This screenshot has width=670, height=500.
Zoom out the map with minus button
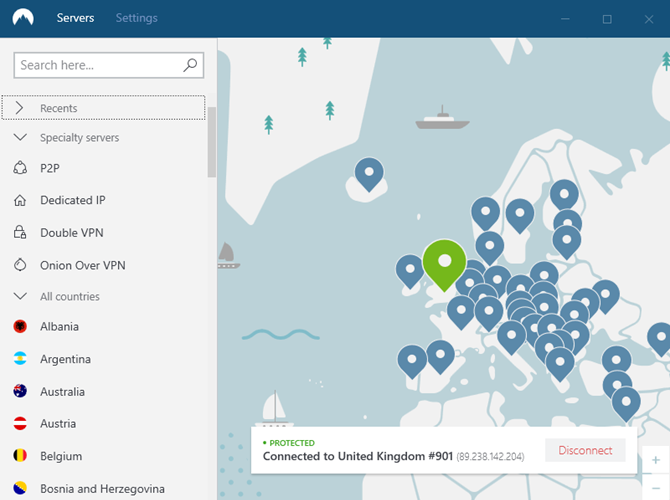[x=655, y=487]
